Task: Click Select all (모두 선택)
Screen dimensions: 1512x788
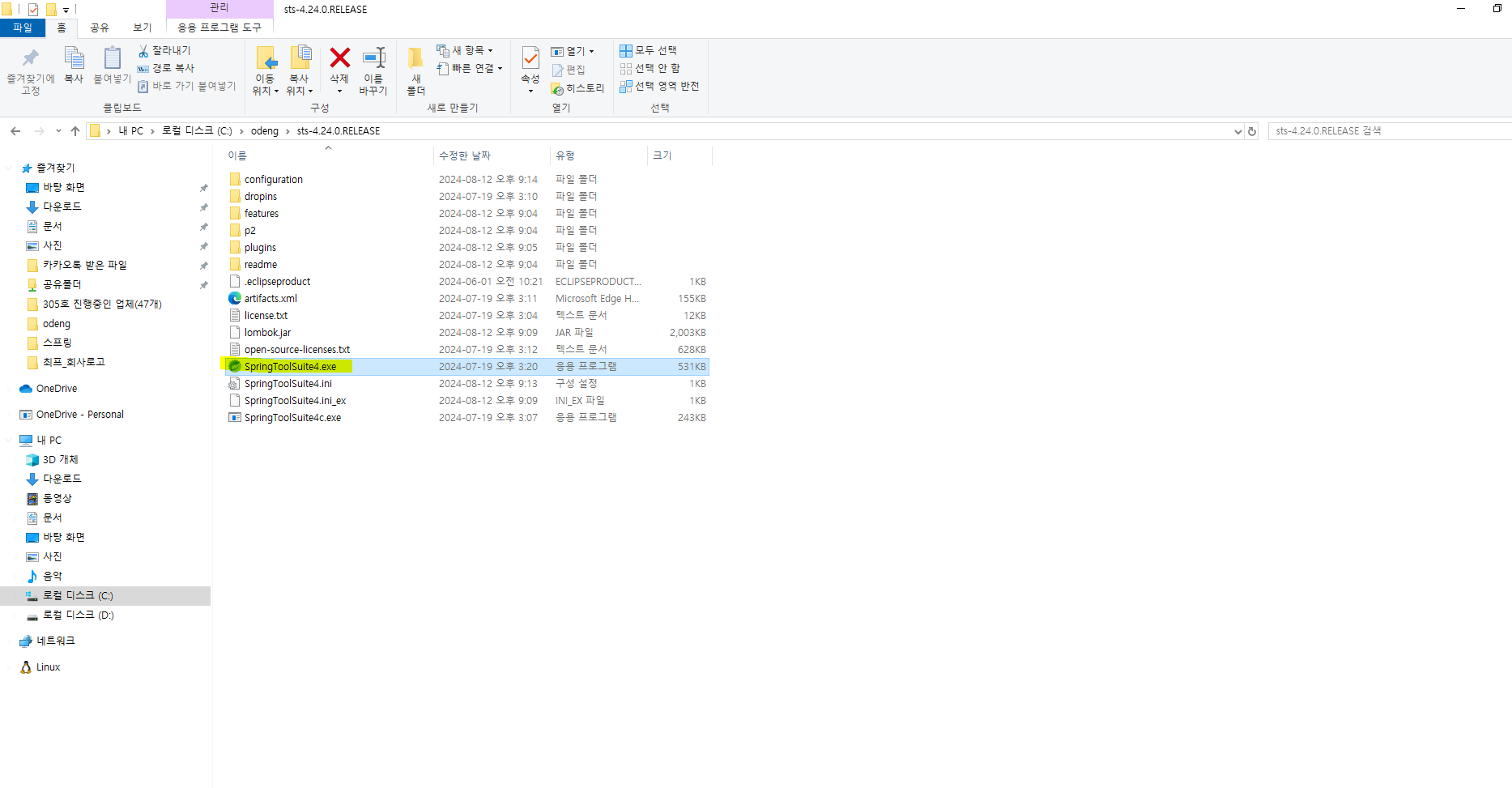Action: (648, 50)
